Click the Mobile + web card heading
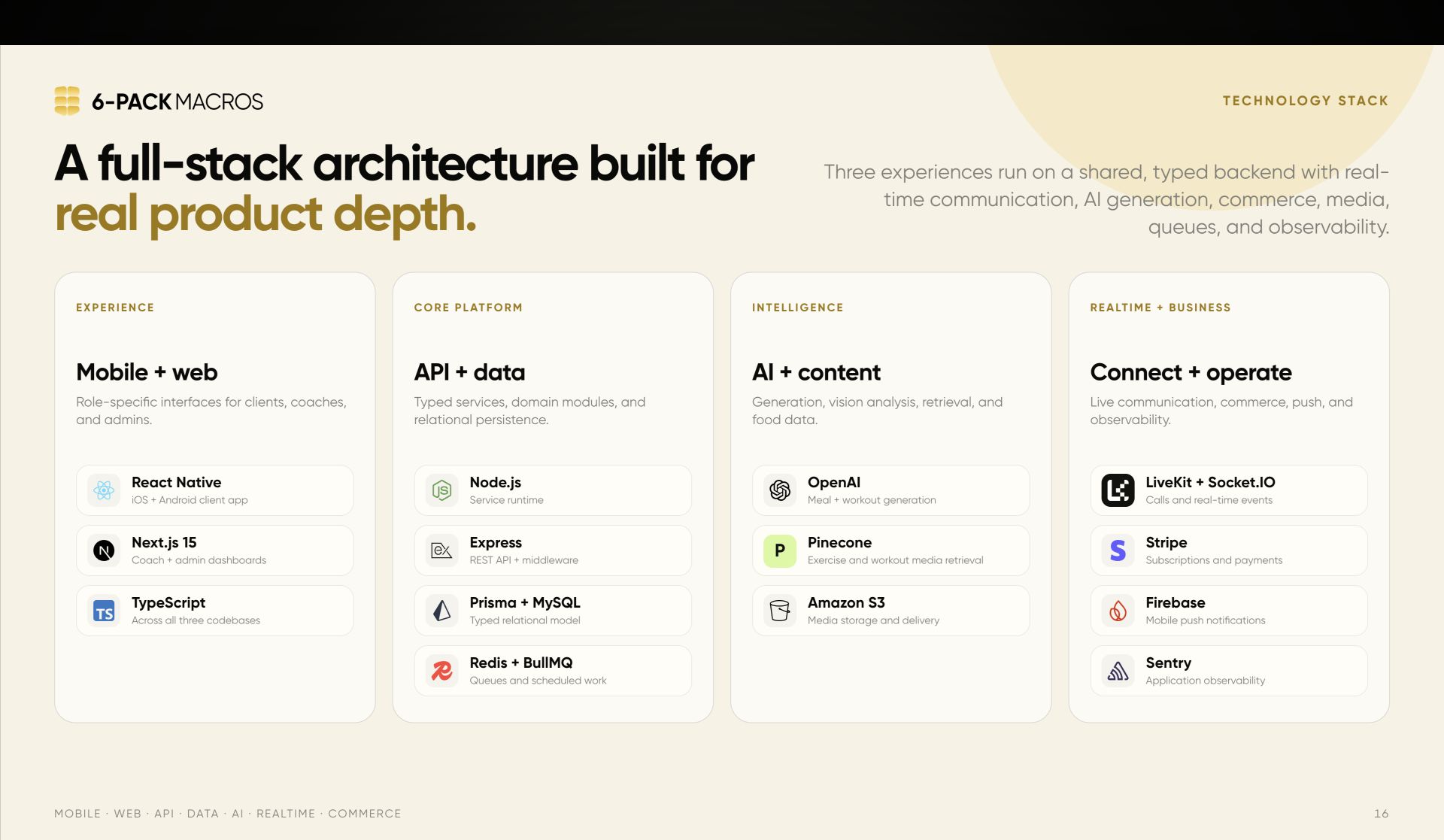 click(x=147, y=372)
